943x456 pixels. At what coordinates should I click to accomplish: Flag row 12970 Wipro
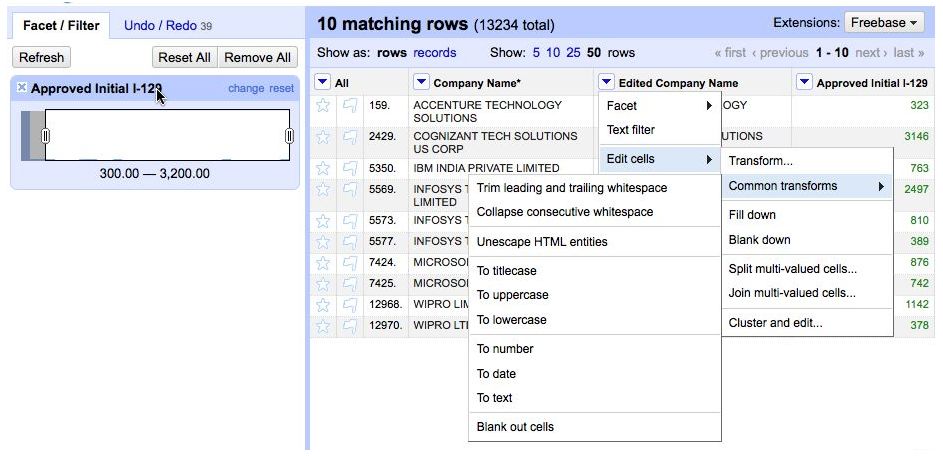pos(349,325)
